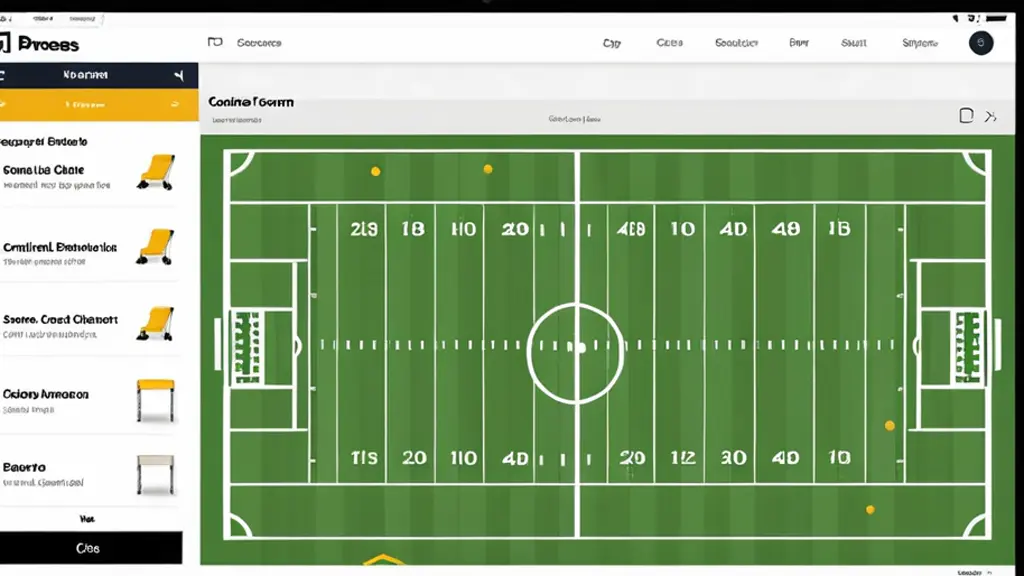Open the round dark profile avatar
Screen dimensions: 1024x576
pos(980,42)
